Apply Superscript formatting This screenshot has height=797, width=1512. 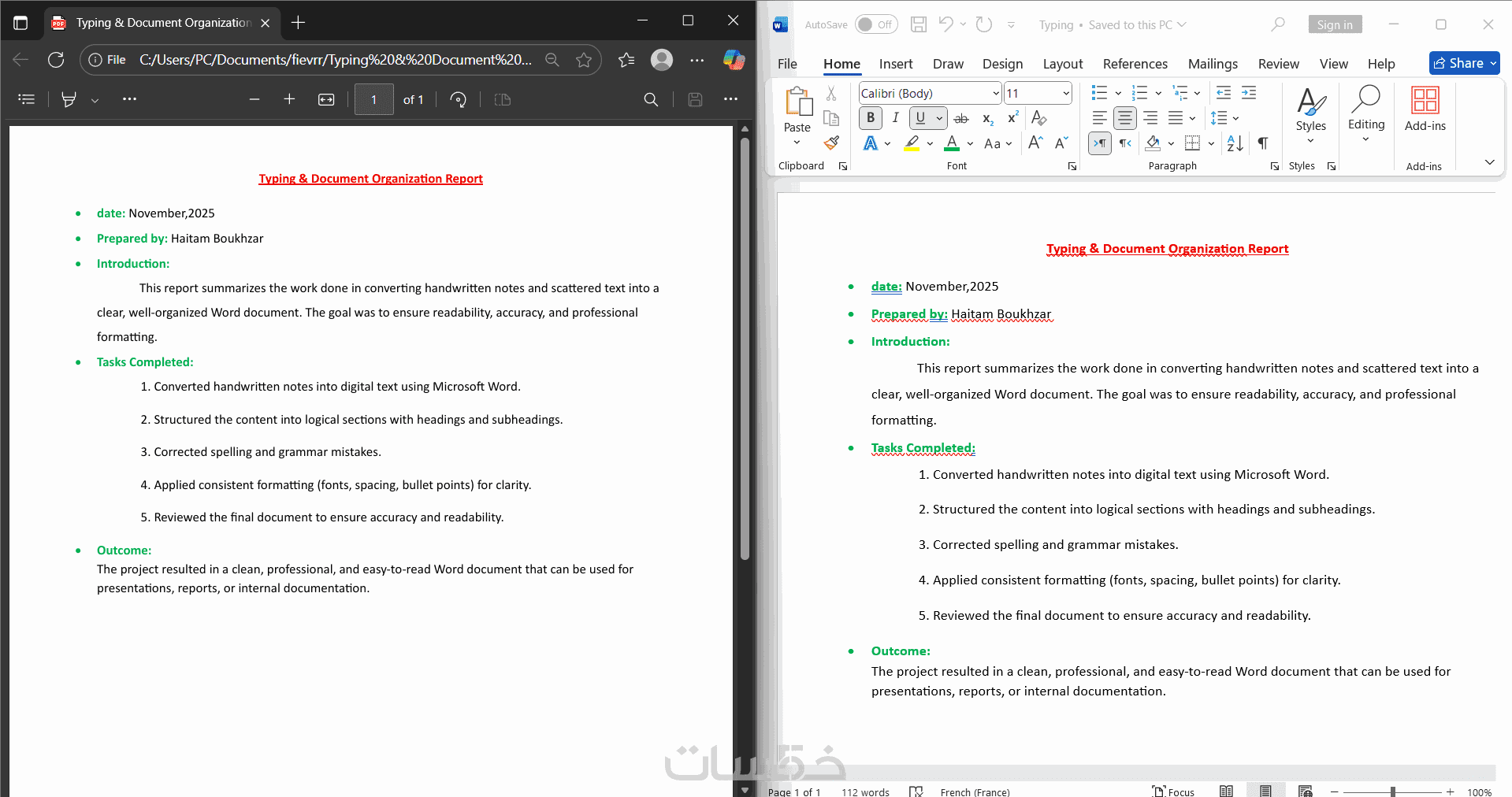point(1013,118)
